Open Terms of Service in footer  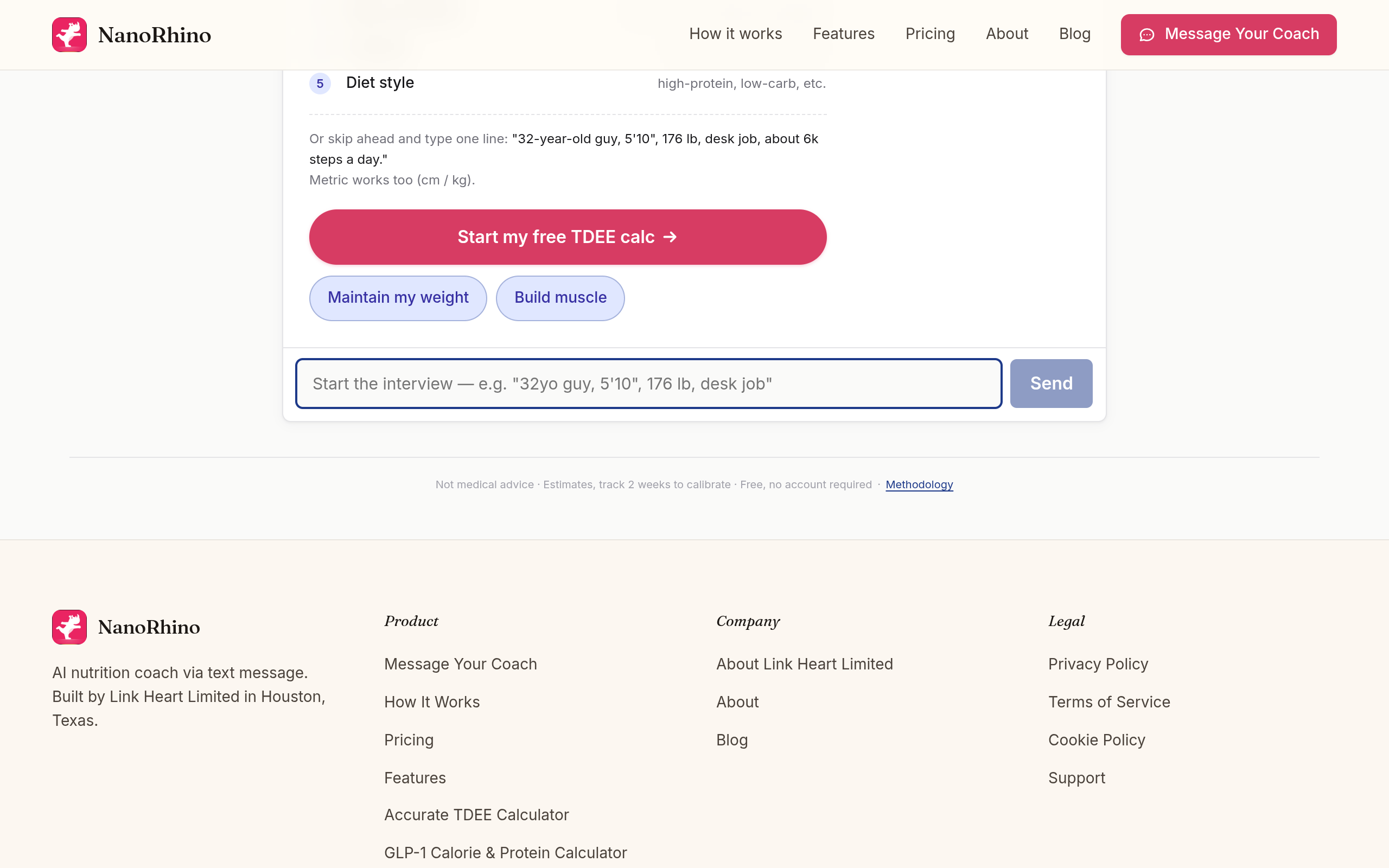click(1108, 701)
